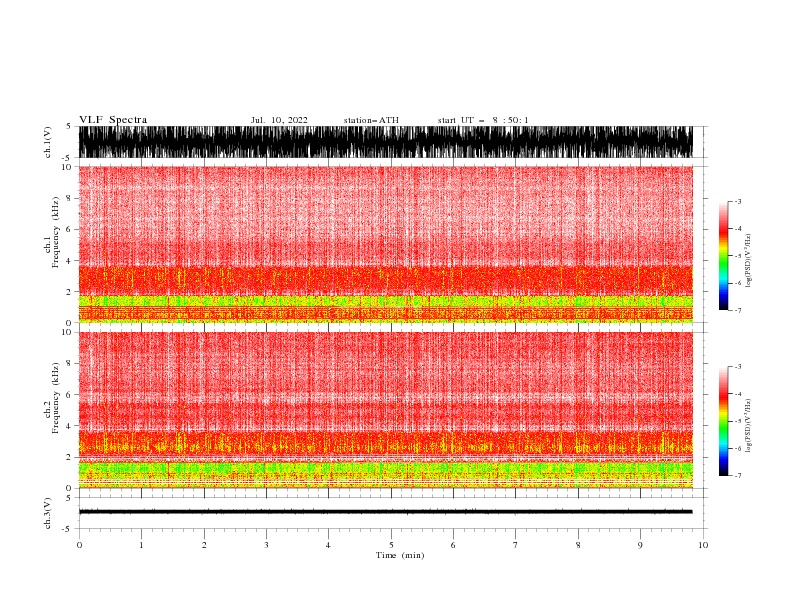Click the time axis tick label "6"

point(453,545)
